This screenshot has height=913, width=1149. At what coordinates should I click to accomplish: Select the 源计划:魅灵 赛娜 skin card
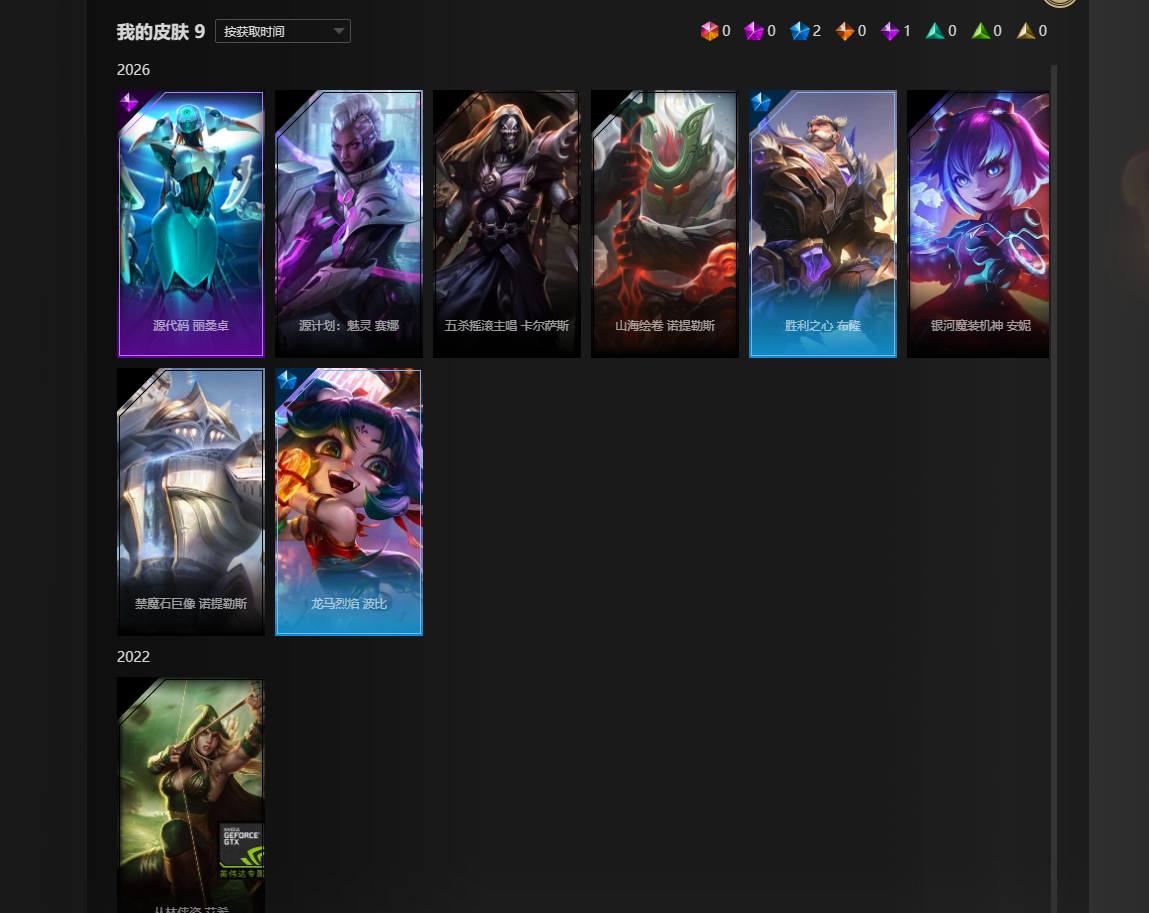349,224
